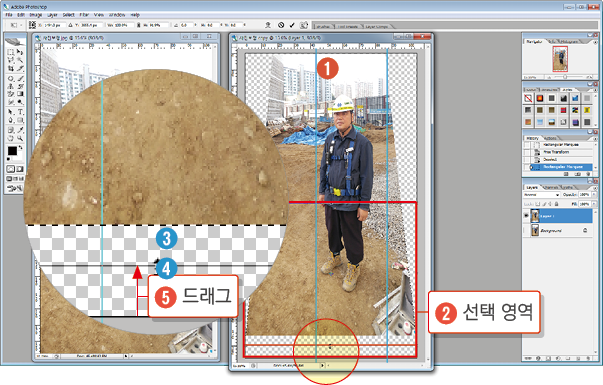
Task: Select the Type tool
Action: (20, 112)
